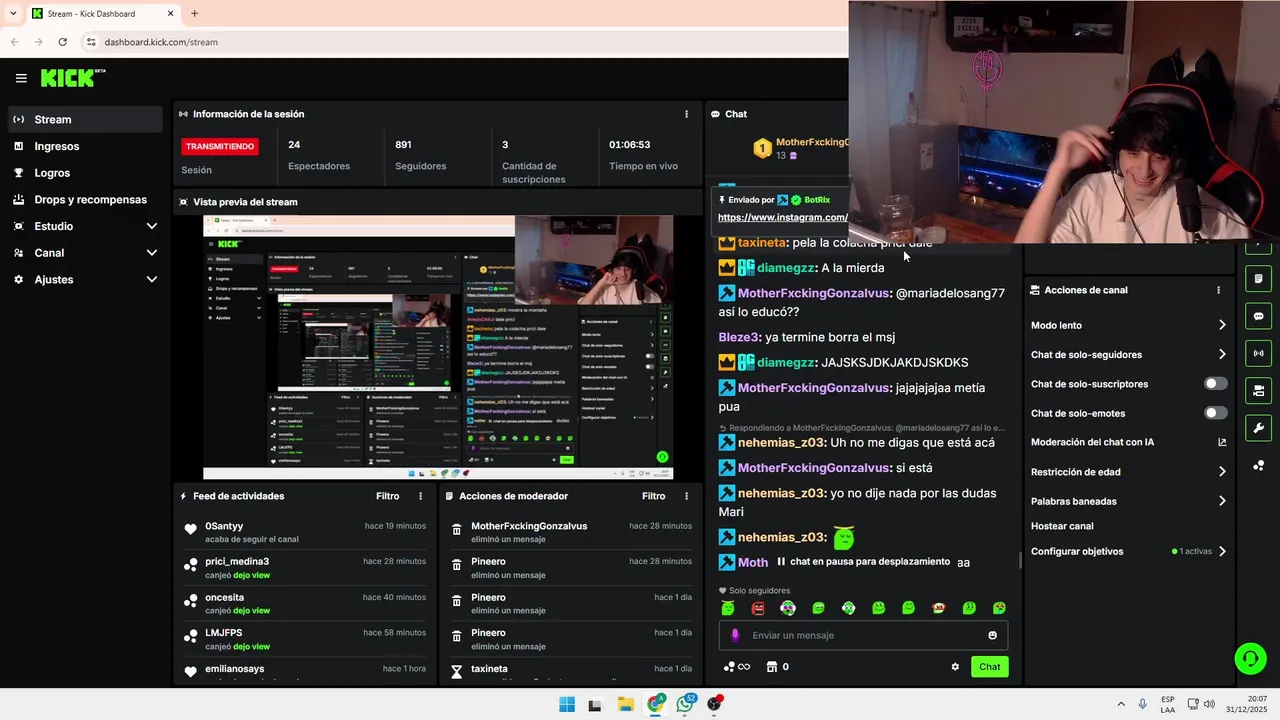The image size is (1280, 720).
Task: Click channel points infinity counter
Action: pos(736,667)
